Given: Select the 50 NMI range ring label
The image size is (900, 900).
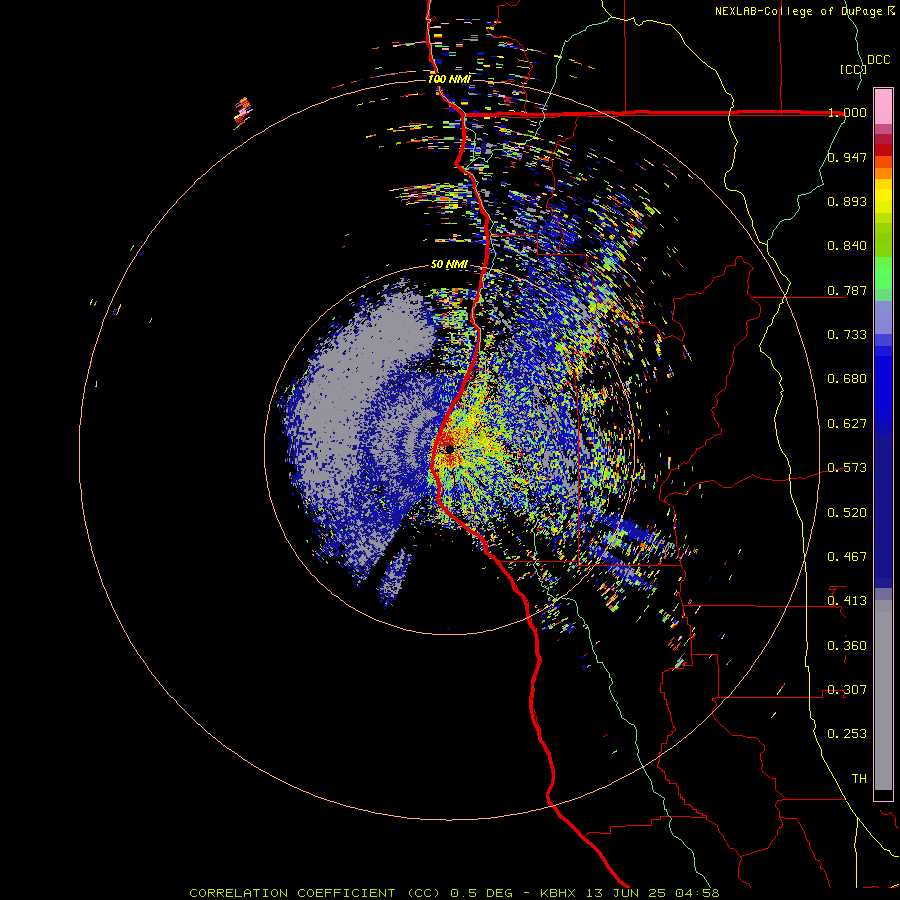Looking at the screenshot, I should tap(449, 264).
